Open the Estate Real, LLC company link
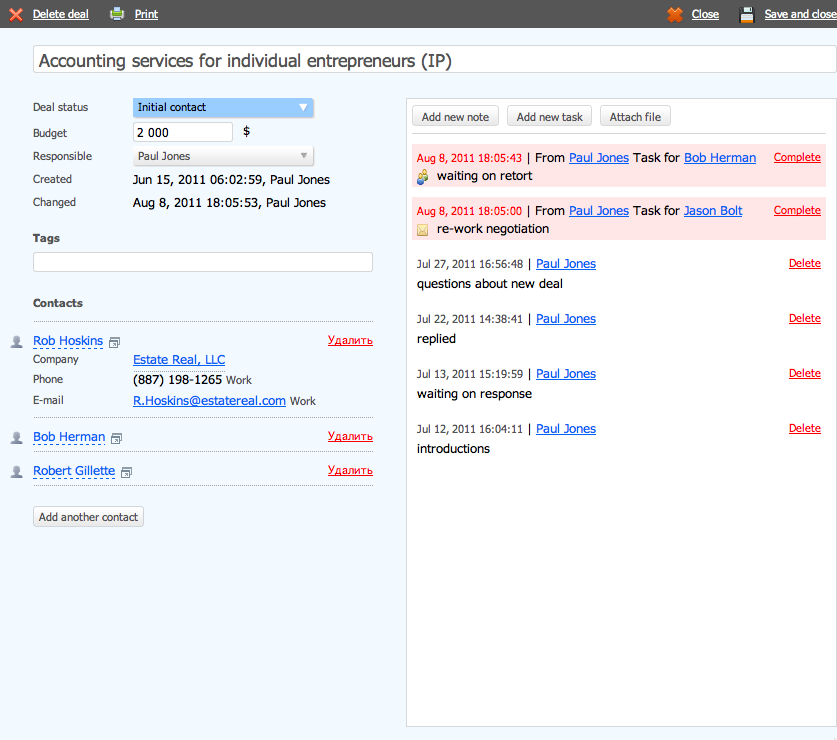 (x=179, y=360)
